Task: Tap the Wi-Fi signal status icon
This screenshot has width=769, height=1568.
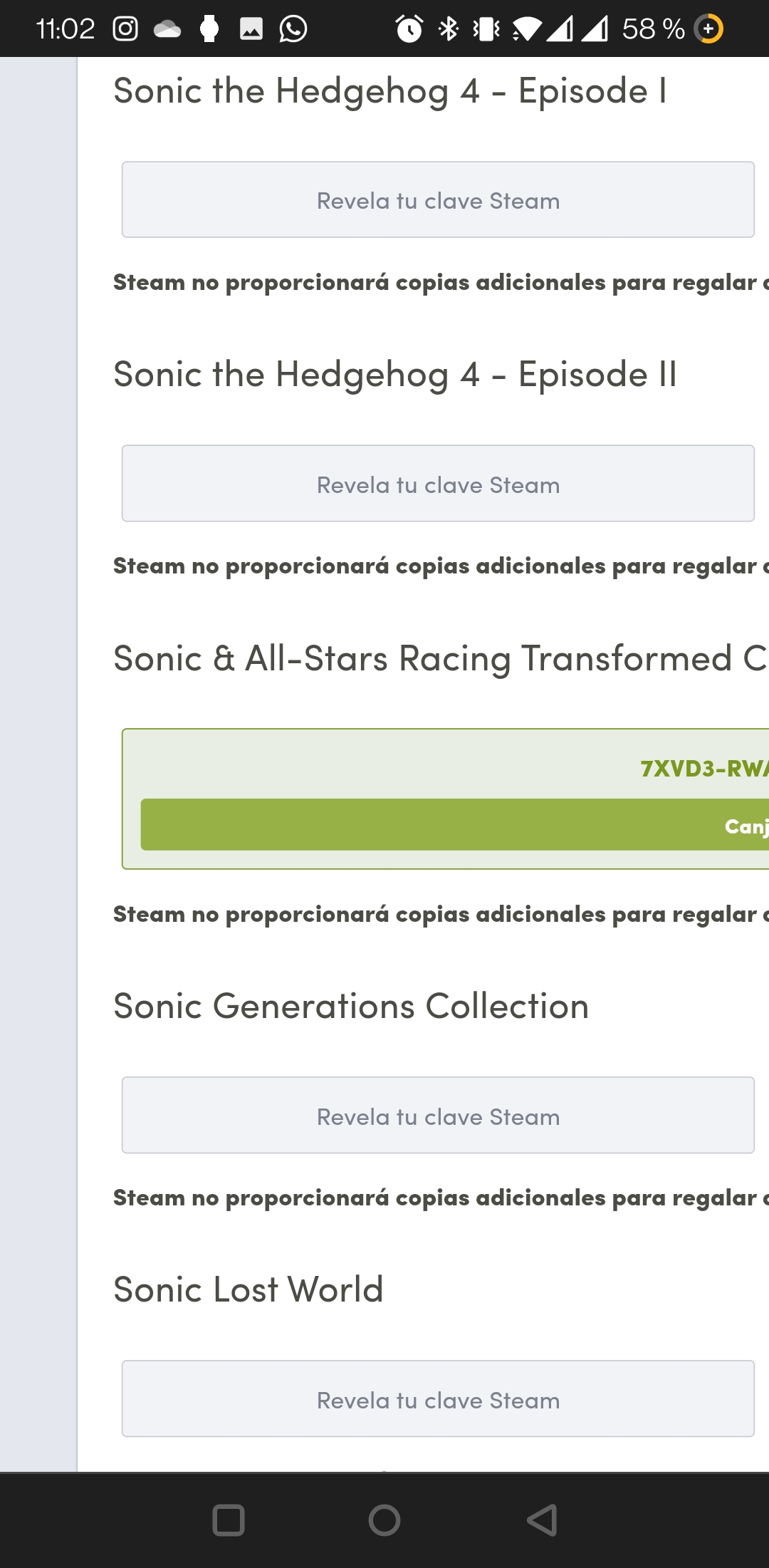Action: pyautogui.click(x=527, y=29)
